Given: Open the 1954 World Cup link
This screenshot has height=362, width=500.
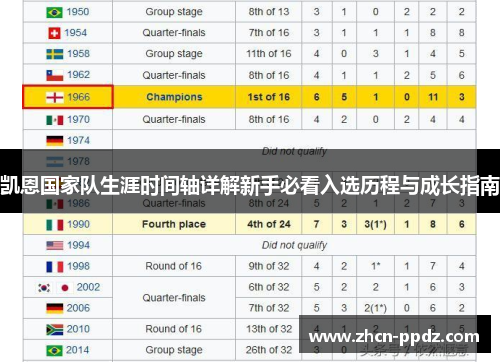Looking at the screenshot, I should point(76,33).
